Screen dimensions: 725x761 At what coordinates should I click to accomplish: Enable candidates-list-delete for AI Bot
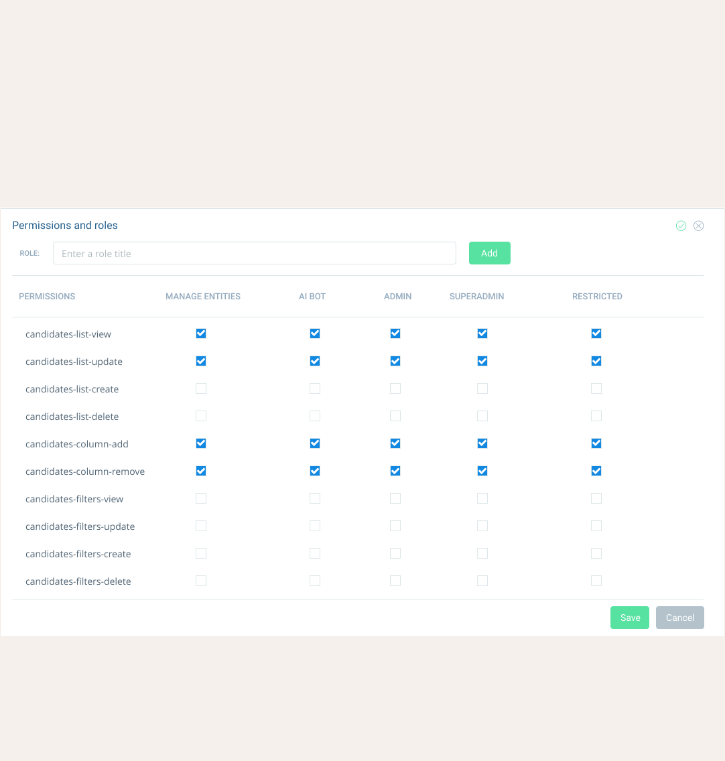pos(314,416)
